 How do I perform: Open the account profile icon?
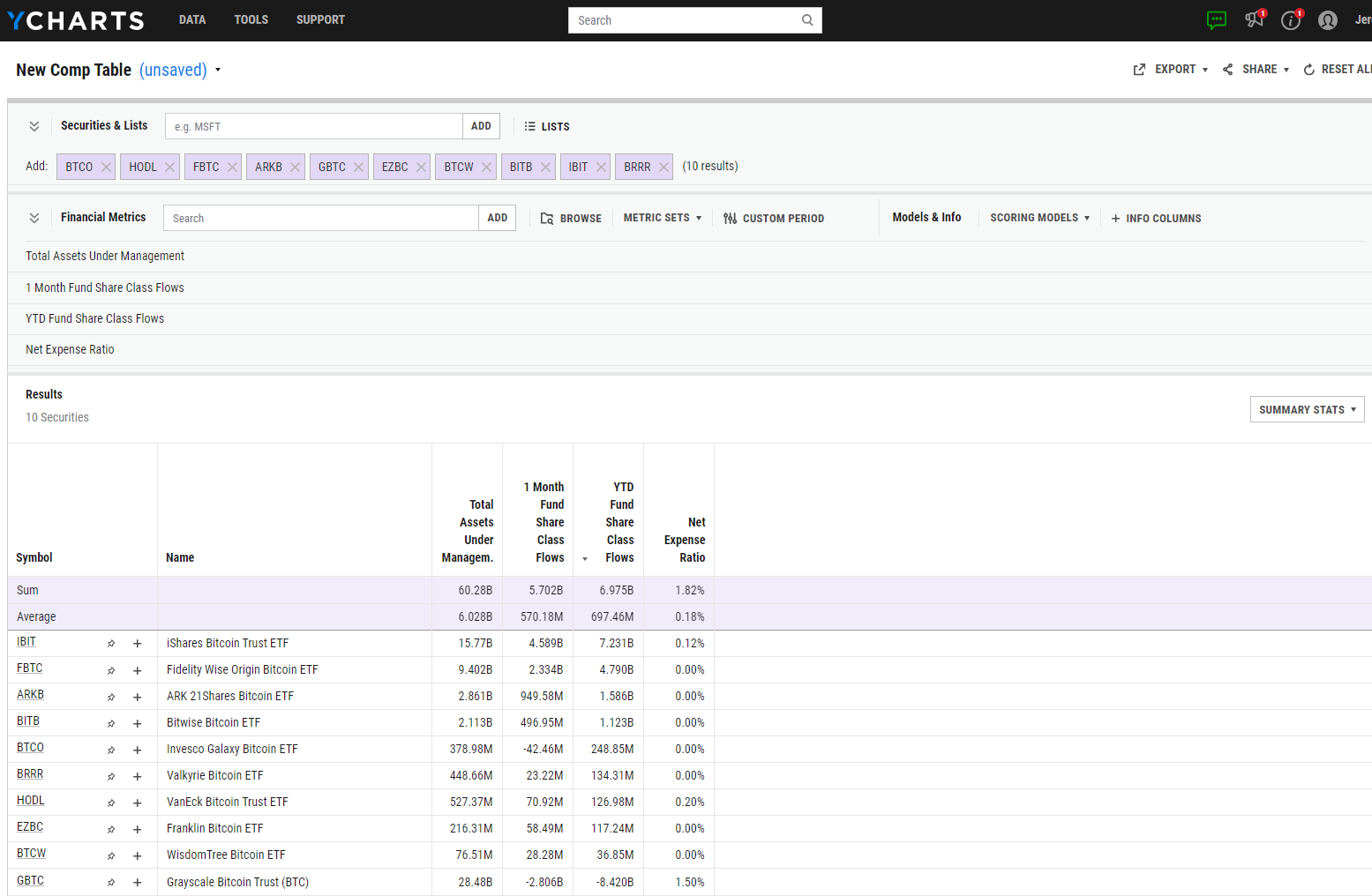click(x=1328, y=19)
